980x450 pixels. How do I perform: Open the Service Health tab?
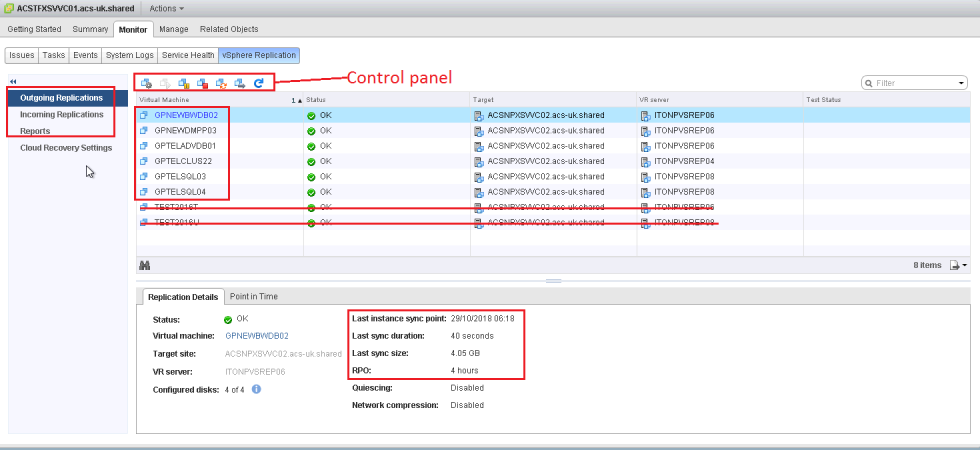[x=188, y=56]
